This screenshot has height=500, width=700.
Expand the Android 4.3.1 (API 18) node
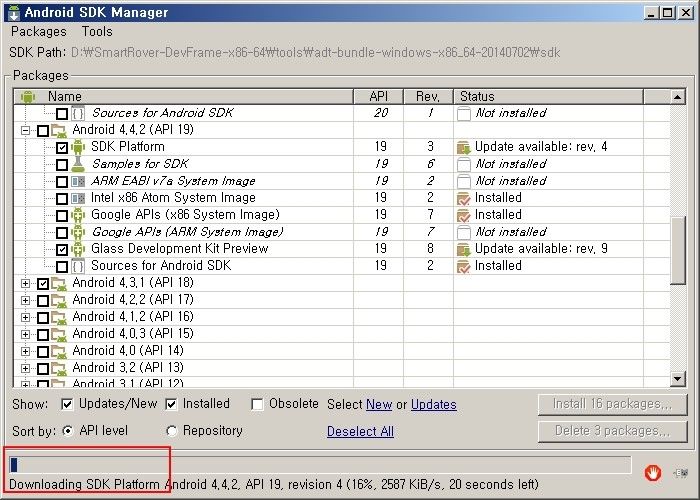click(x=25, y=283)
